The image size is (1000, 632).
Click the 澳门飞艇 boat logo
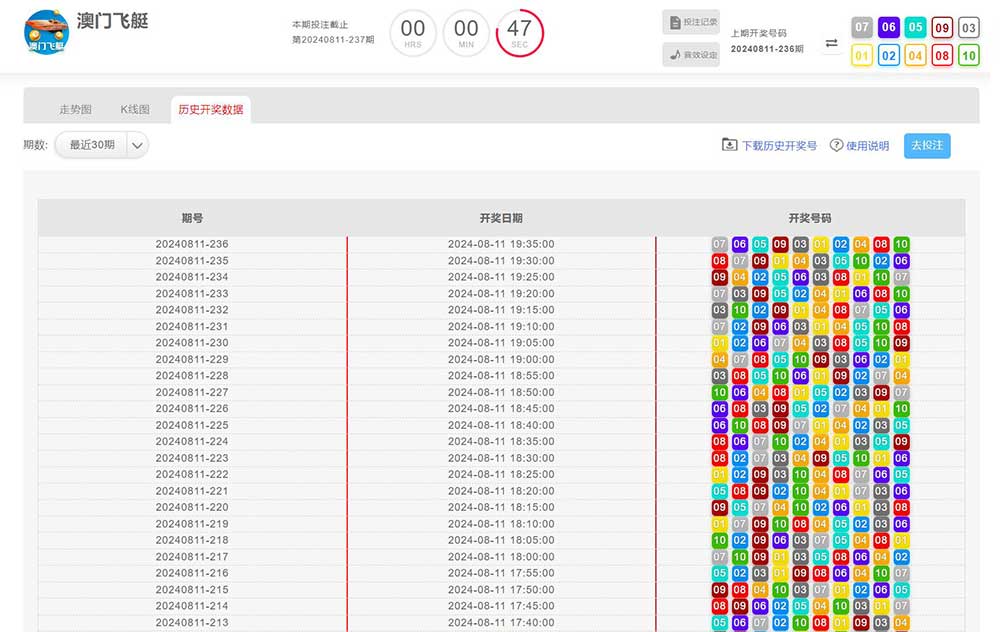click(x=46, y=34)
